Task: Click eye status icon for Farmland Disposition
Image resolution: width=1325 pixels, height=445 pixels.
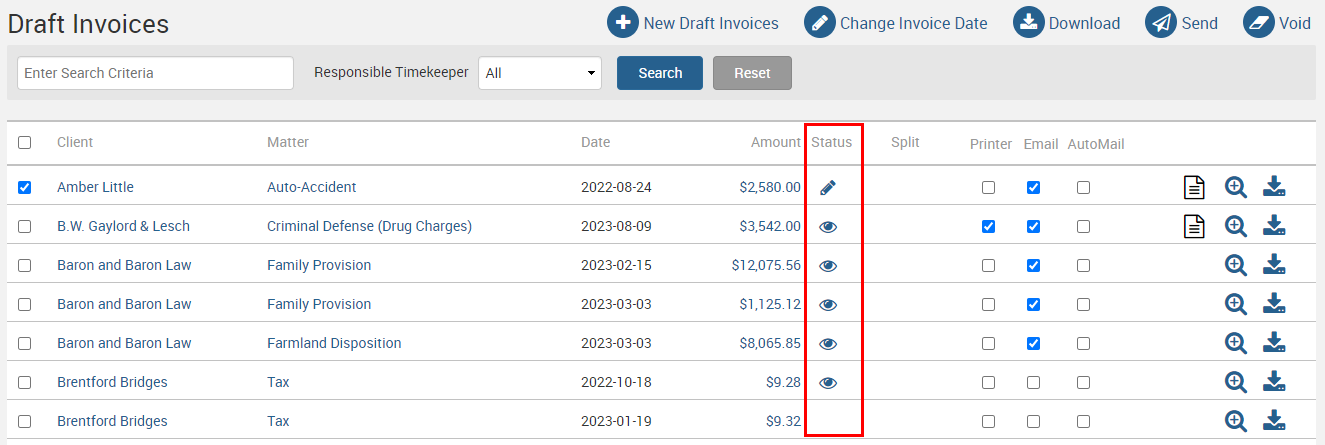Action: point(828,343)
